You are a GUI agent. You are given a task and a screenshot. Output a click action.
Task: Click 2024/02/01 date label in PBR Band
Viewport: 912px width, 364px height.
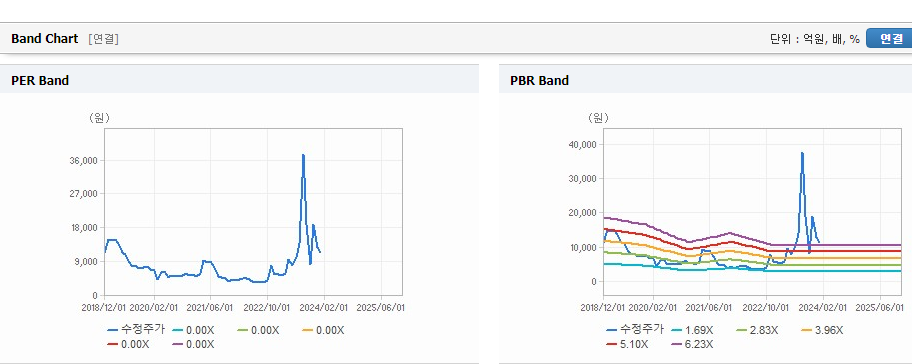[823, 308]
